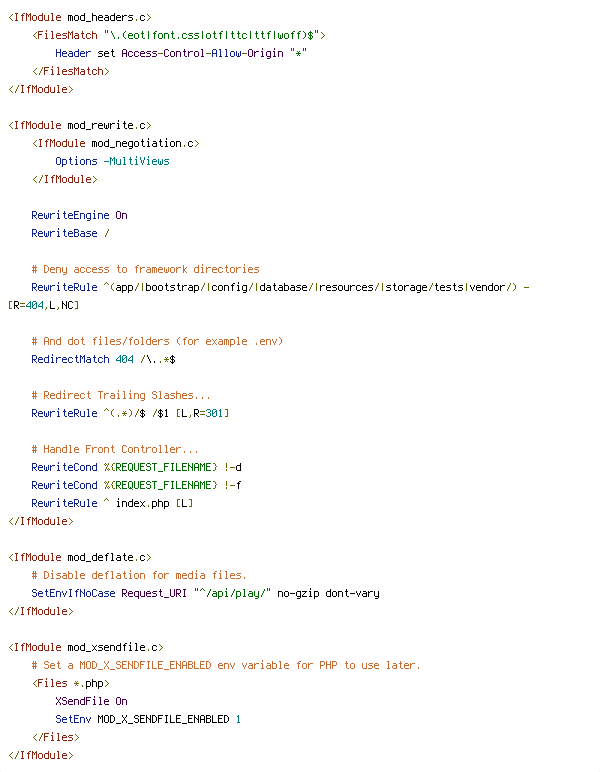Click the Options -MultiViews directive

click(112, 161)
